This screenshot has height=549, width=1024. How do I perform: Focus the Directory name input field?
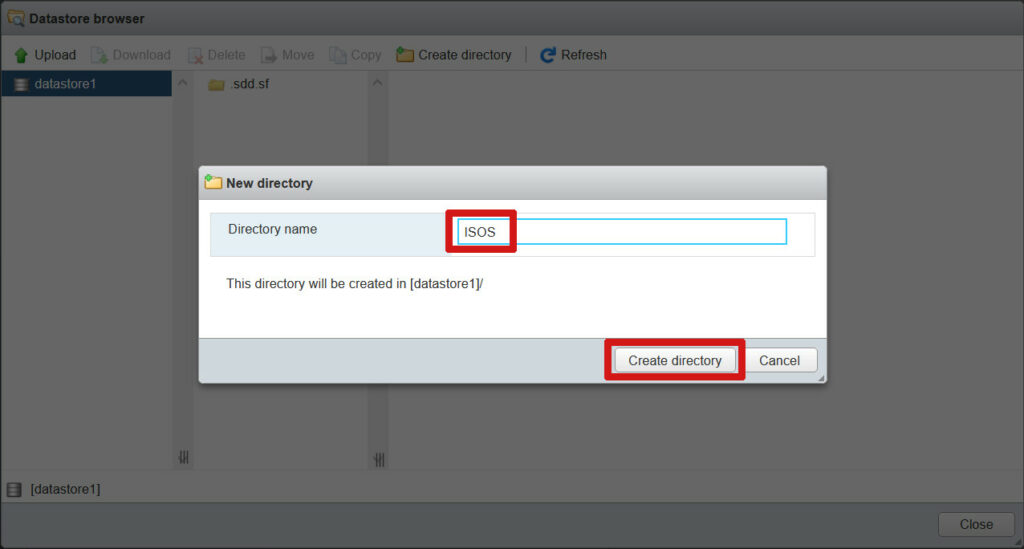(x=622, y=232)
